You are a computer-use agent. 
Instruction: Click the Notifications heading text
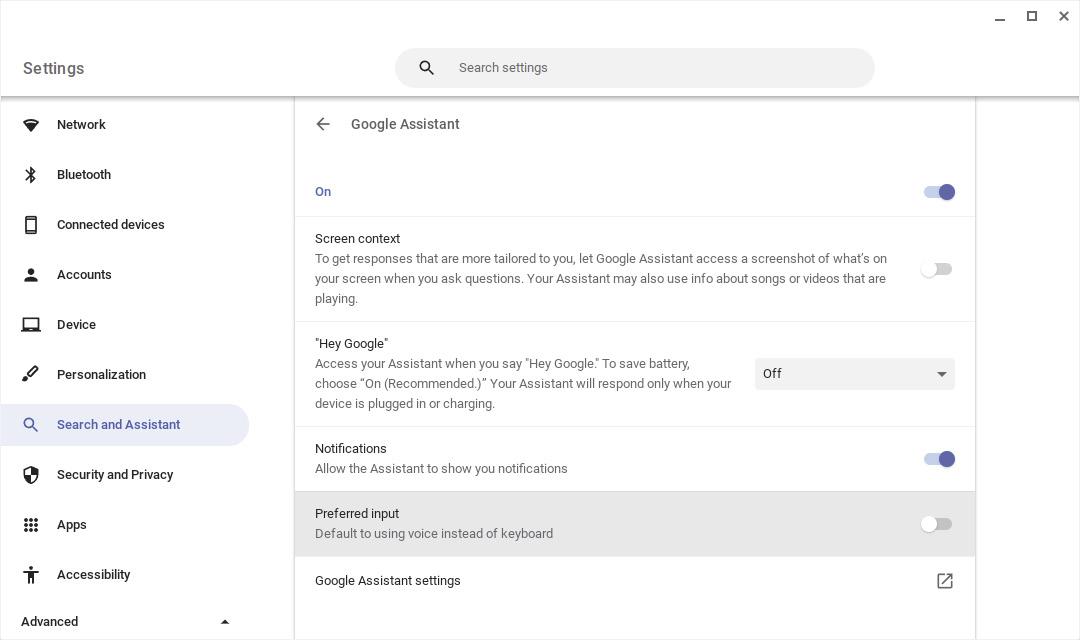pyautogui.click(x=351, y=448)
